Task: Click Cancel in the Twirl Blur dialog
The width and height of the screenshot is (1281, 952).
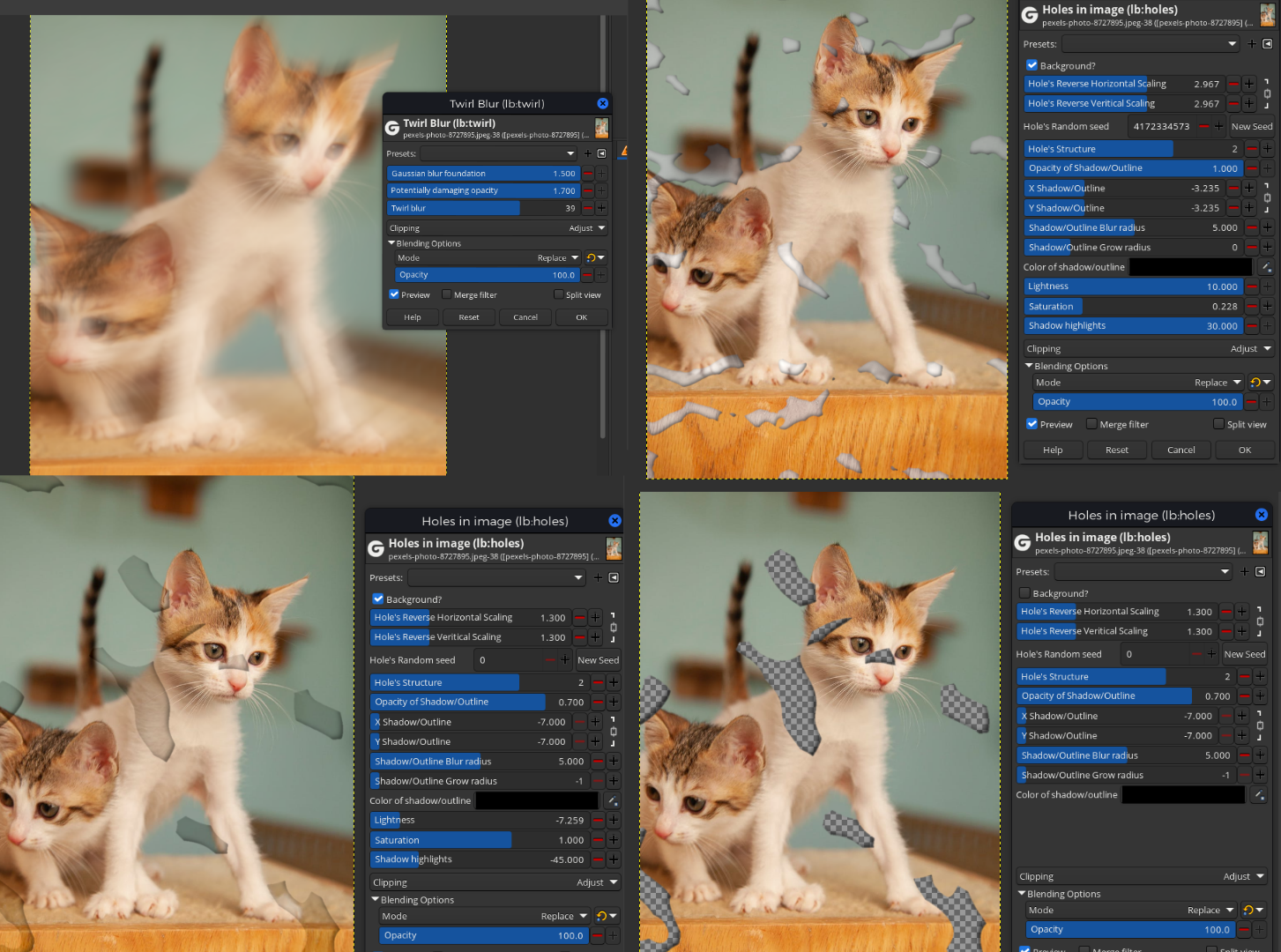Action: pyautogui.click(x=525, y=317)
